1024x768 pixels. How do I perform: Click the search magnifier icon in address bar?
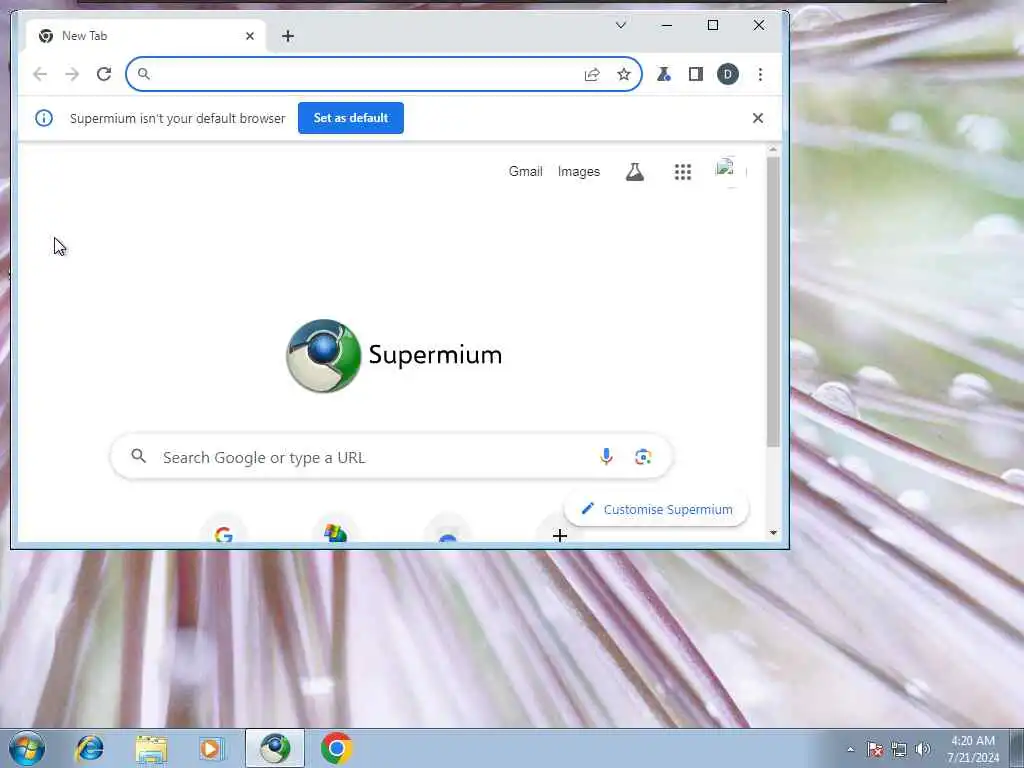pos(144,74)
